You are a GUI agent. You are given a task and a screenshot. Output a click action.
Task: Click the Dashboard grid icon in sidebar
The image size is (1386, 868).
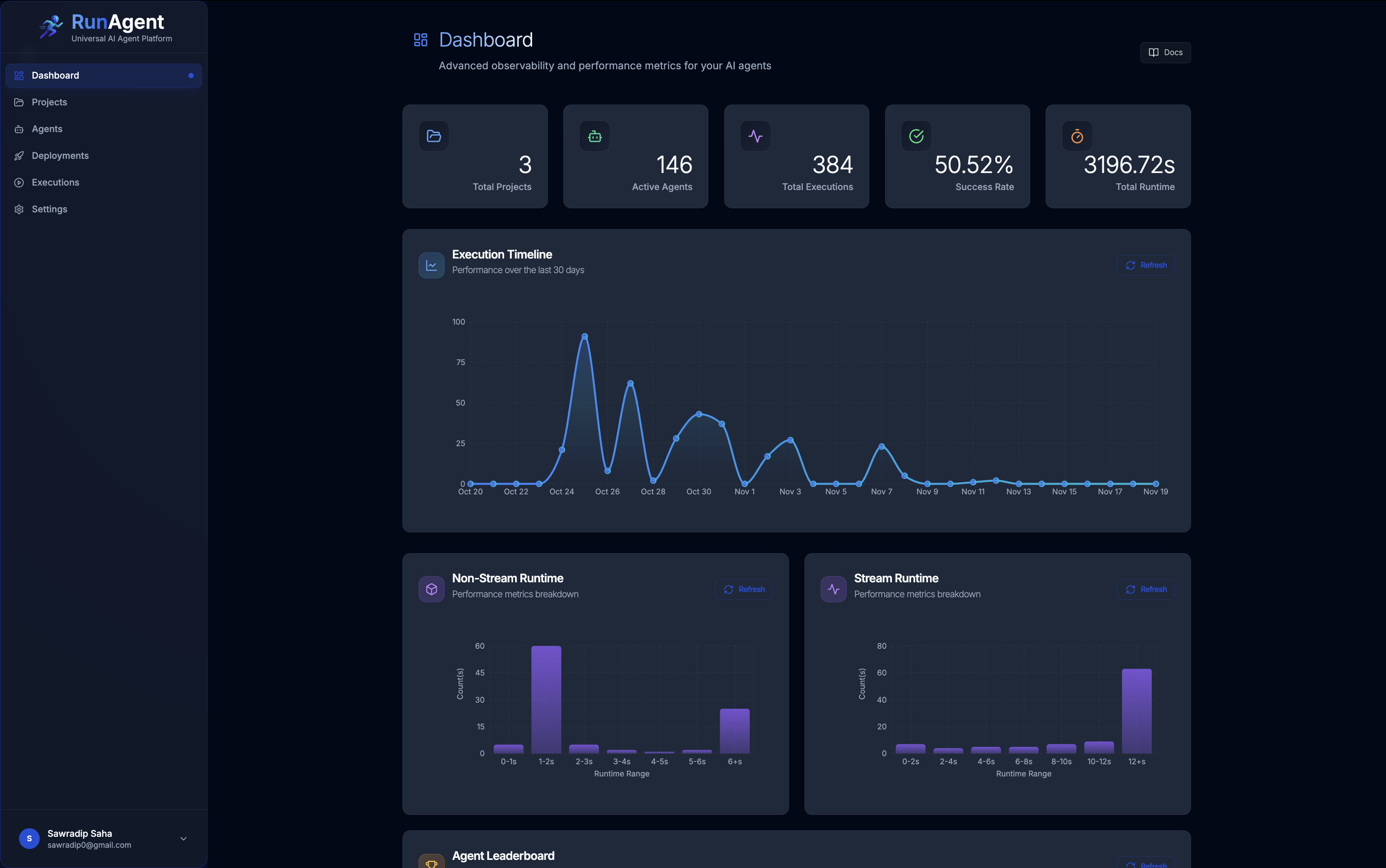pos(19,76)
